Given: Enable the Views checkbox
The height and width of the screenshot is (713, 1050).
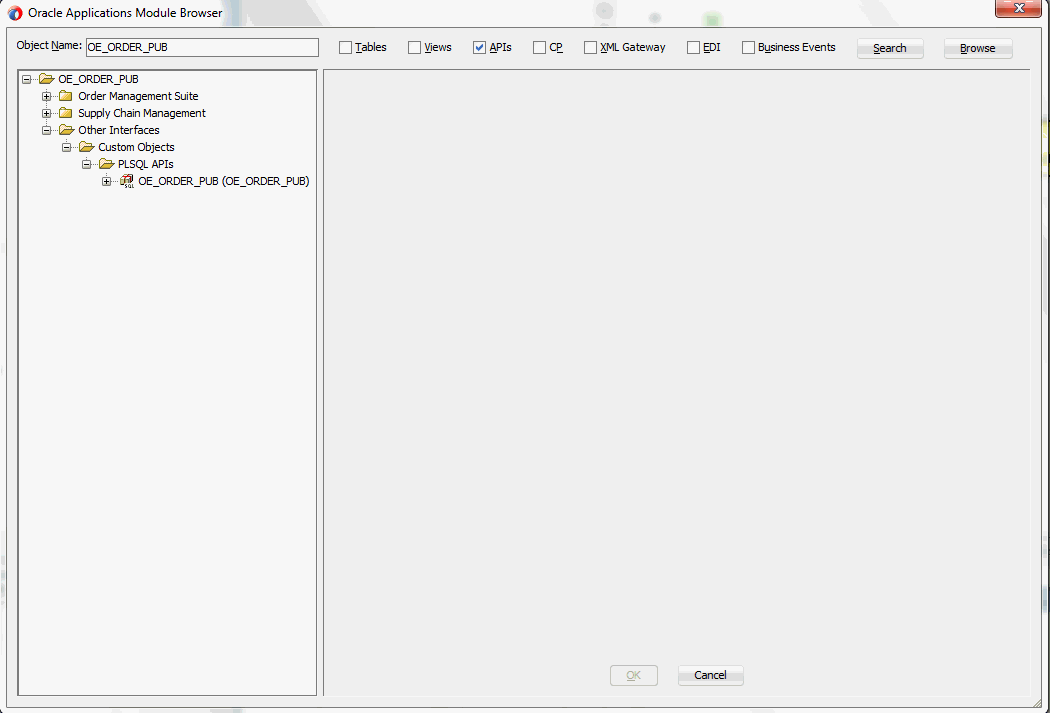Looking at the screenshot, I should coord(415,48).
